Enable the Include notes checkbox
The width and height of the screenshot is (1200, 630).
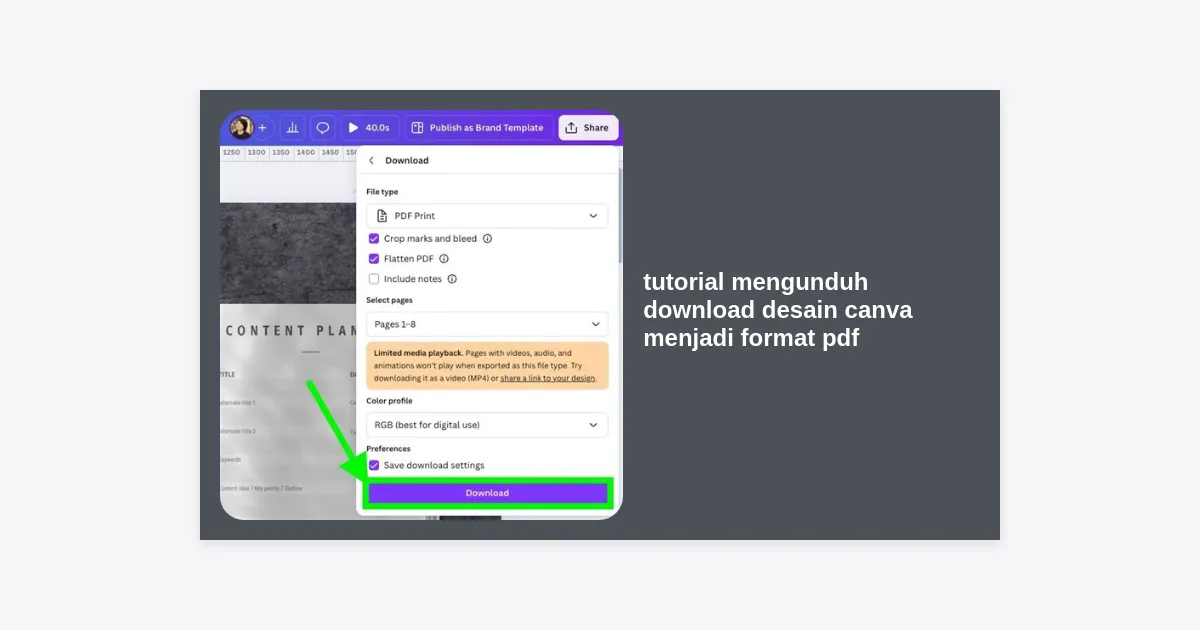[x=374, y=279]
